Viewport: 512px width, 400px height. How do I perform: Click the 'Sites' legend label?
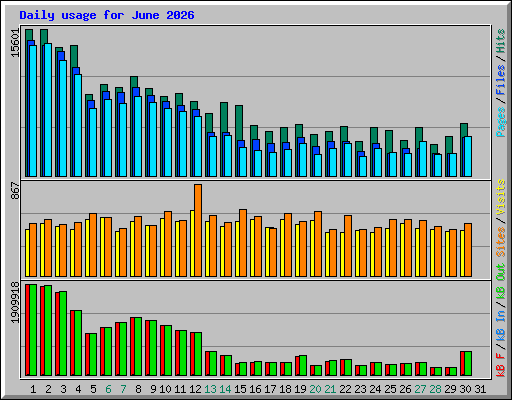coord(500,242)
